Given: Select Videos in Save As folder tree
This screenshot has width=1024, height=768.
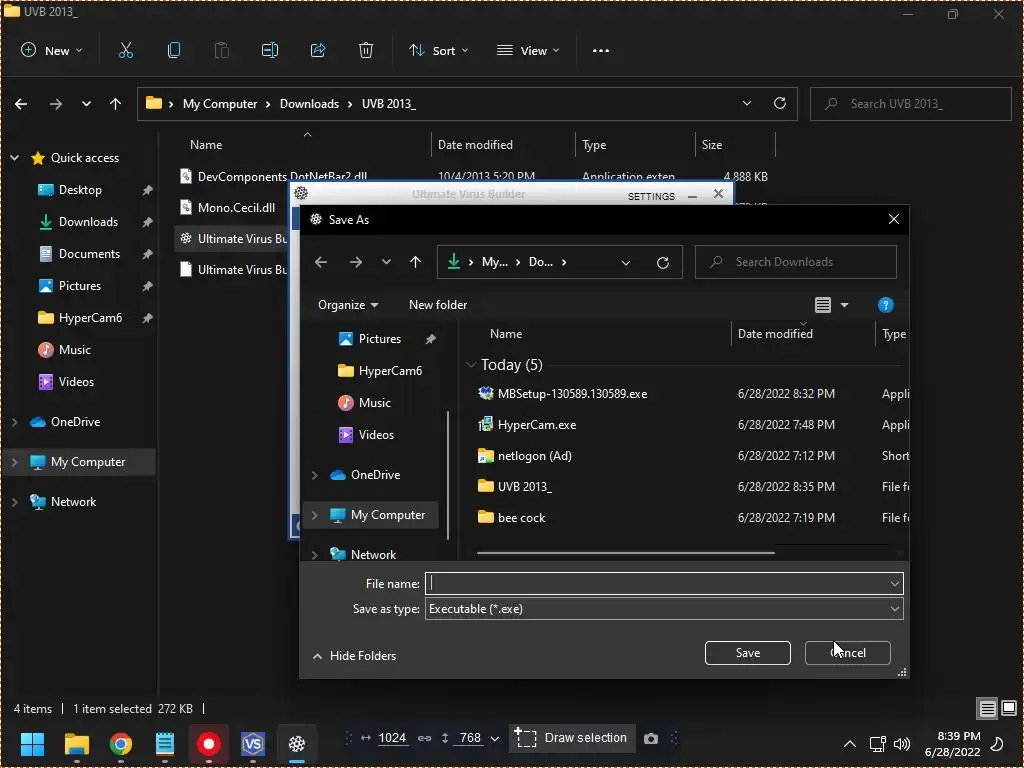Looking at the screenshot, I should click(x=376, y=435).
